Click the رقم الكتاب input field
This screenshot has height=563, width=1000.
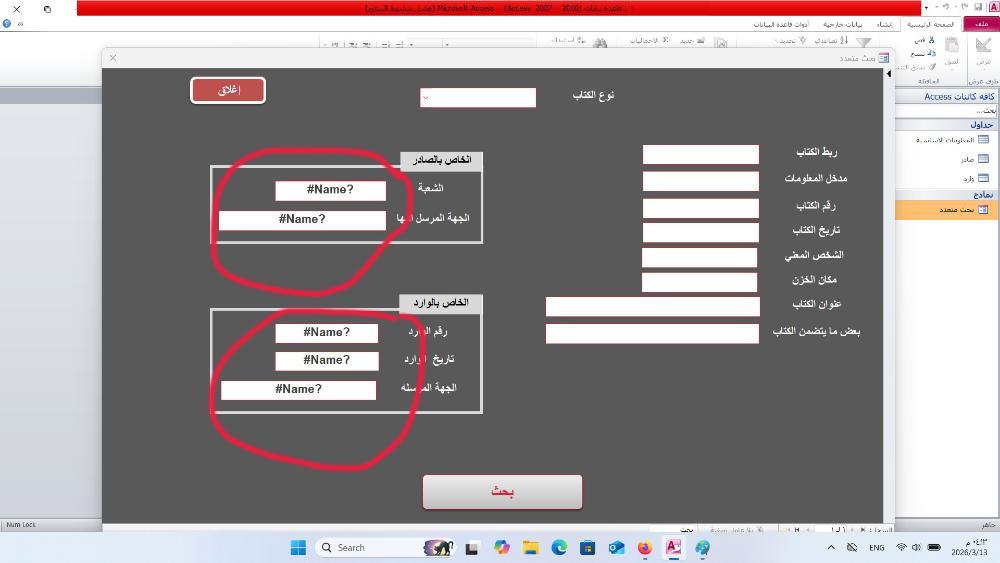[x=700, y=208]
